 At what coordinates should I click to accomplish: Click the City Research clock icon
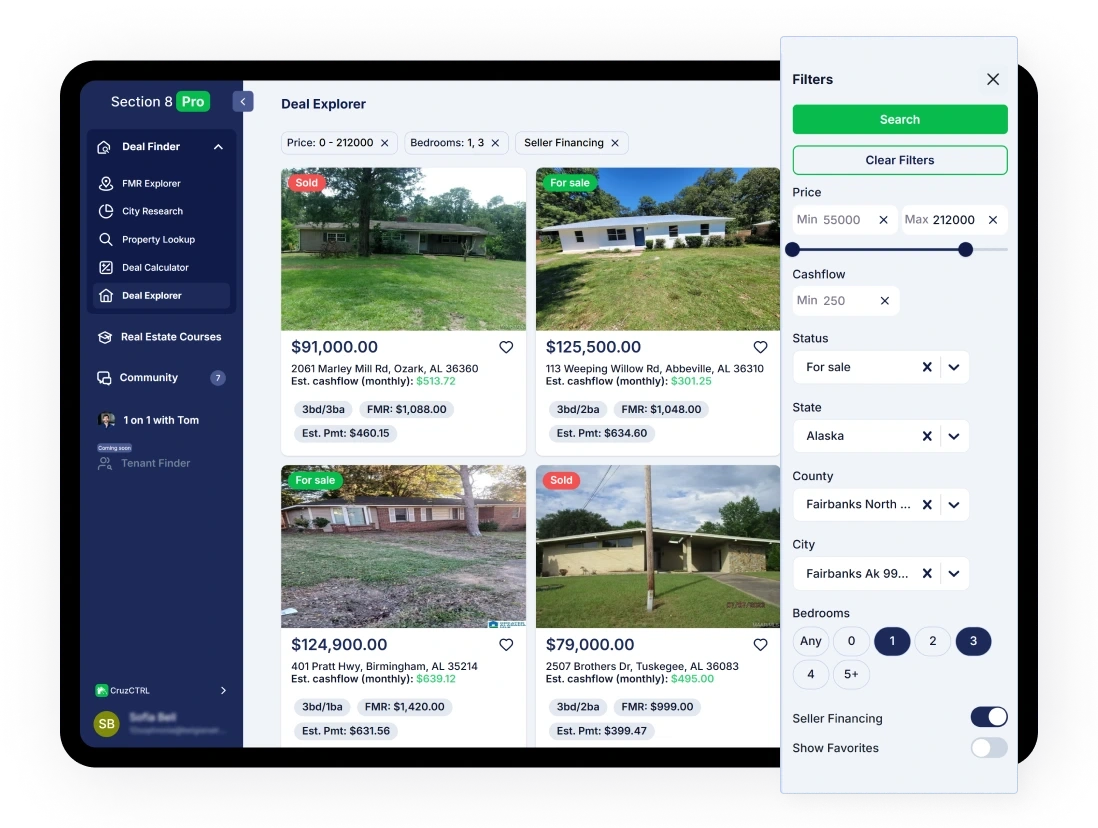tap(104, 211)
